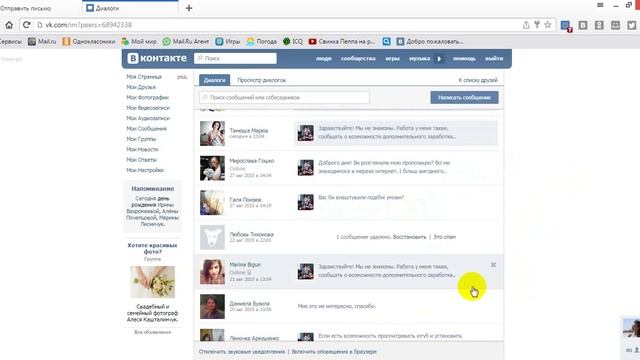Open a new tab with plus icon

tap(189, 8)
